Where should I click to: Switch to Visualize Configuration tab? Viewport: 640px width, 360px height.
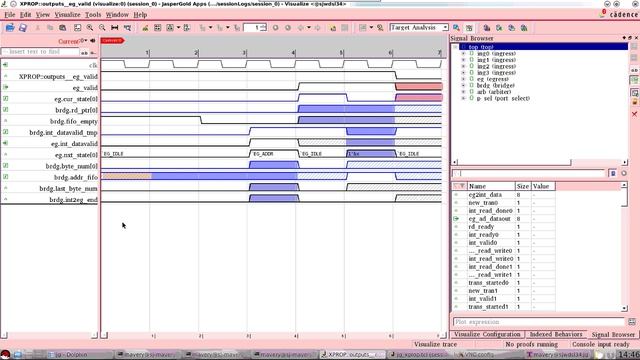(487, 334)
